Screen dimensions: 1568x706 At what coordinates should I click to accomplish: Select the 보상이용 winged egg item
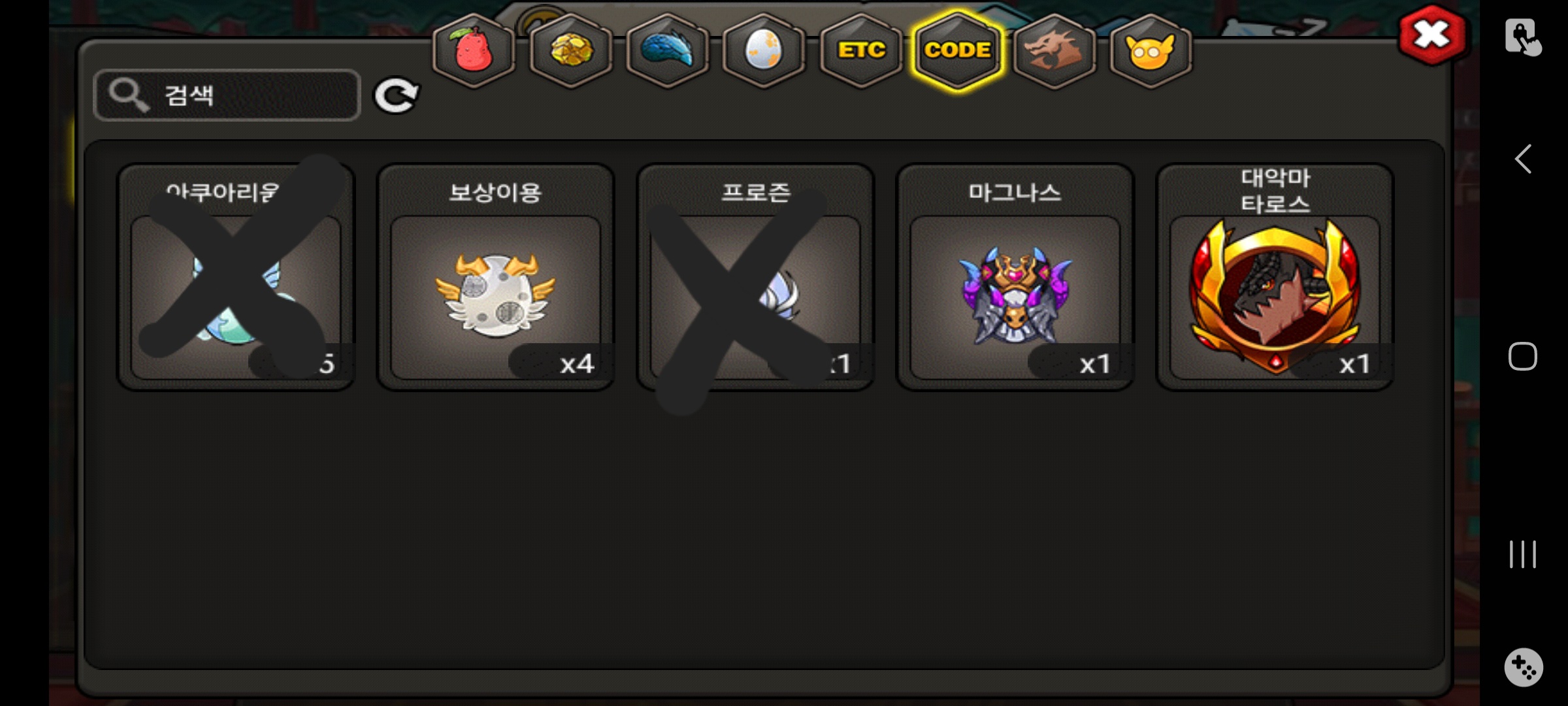click(495, 277)
